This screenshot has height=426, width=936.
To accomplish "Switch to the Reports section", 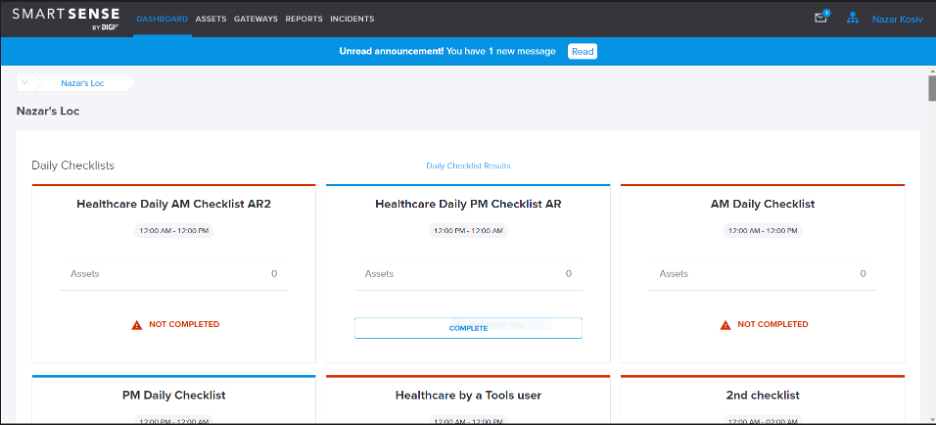I will [304, 19].
